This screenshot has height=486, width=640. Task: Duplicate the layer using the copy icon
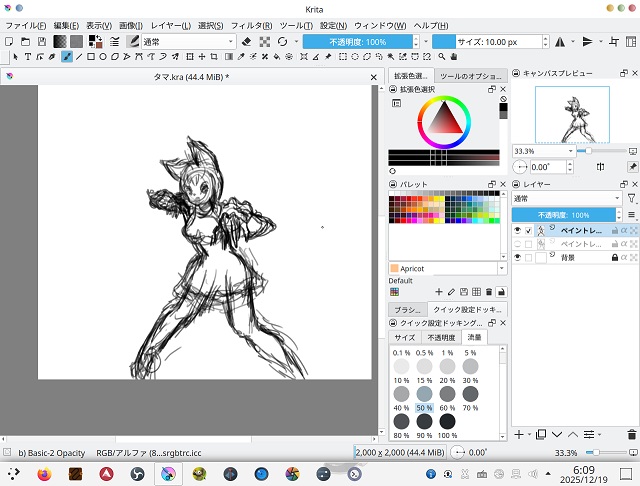point(540,434)
